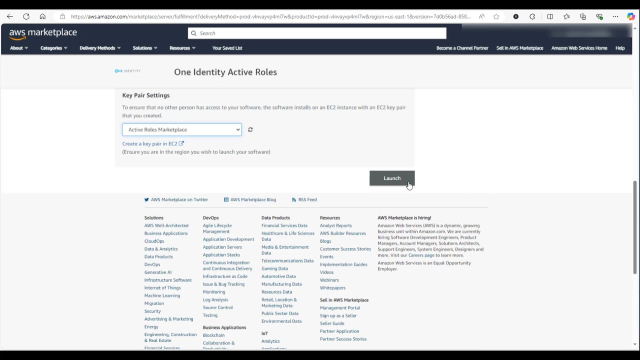The width and height of the screenshot is (640, 360).
Task: Go to the browser home page icon
Action: pos(42,16)
